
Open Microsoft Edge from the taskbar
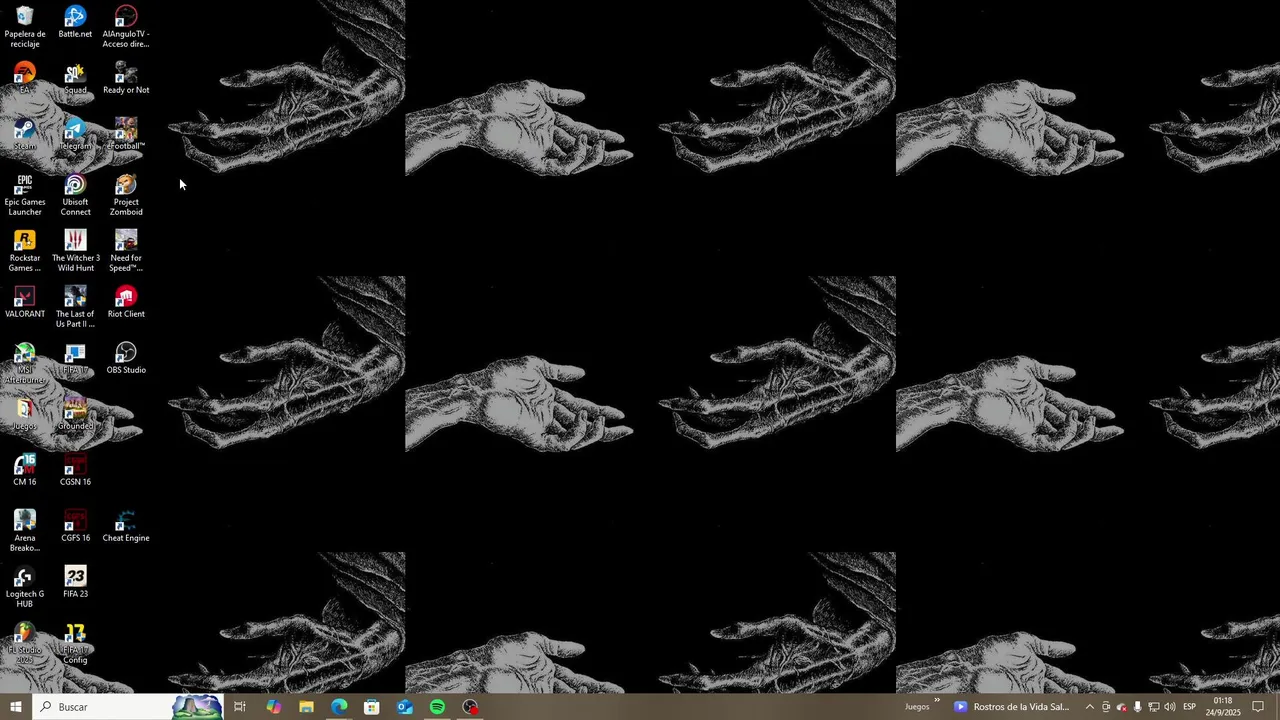point(339,707)
